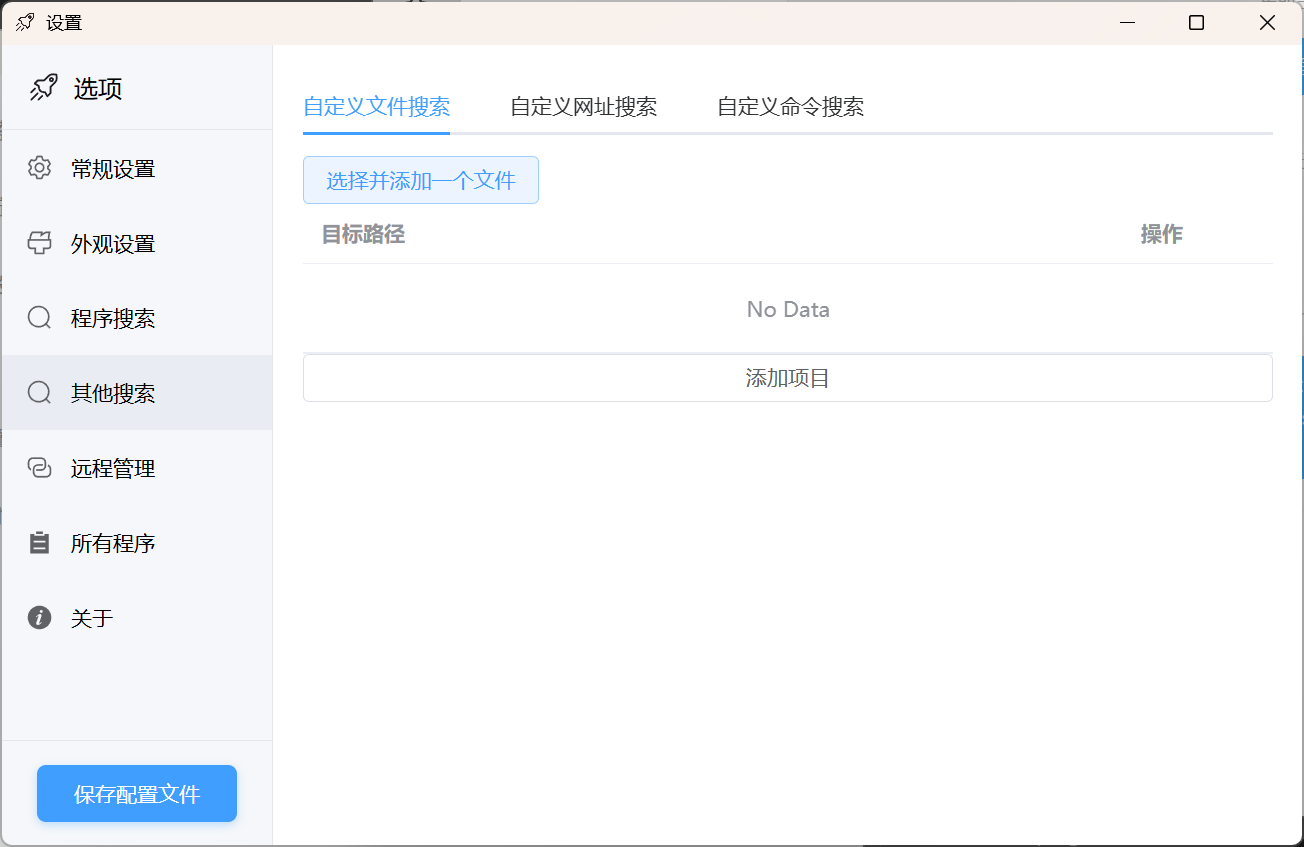The image size is (1304, 847).
Task: Select the appearance icon next to 外观设置
Action: tap(39, 243)
